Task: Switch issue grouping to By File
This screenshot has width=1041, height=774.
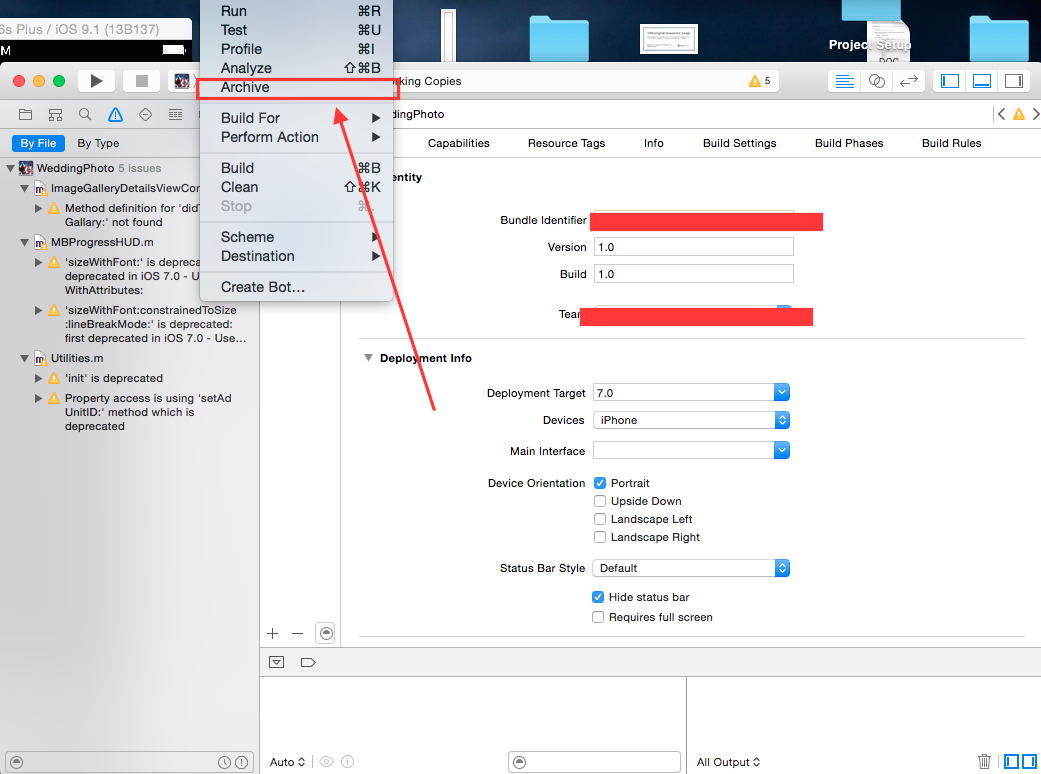Action: [39, 143]
